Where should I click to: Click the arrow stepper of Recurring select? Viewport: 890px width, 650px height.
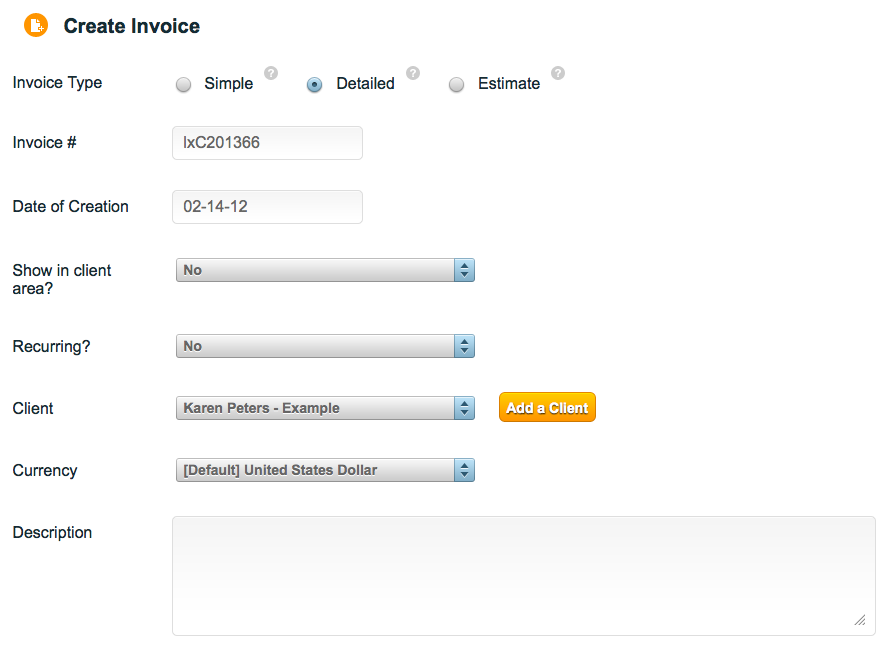click(x=464, y=346)
